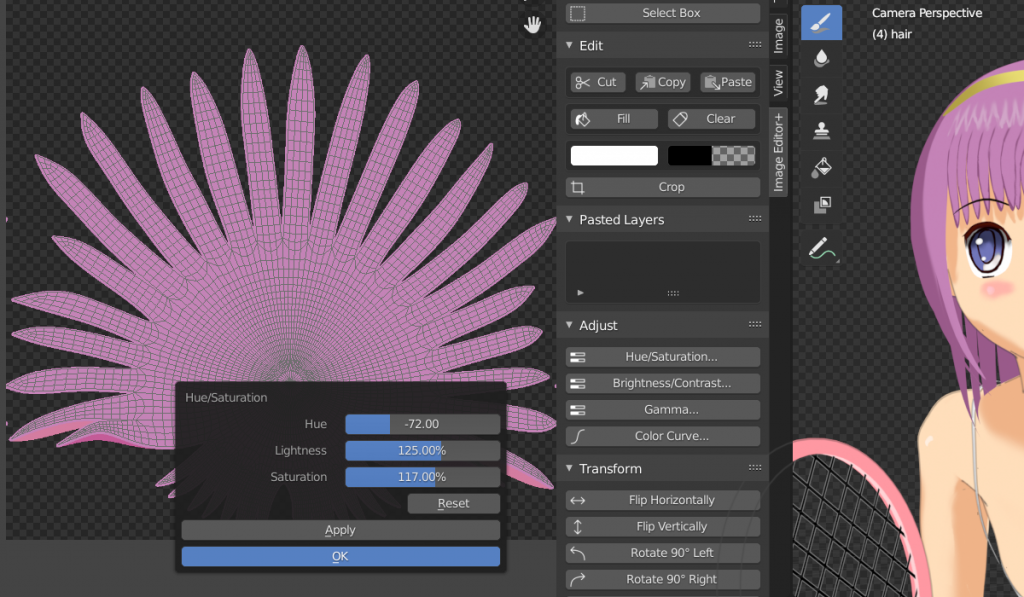Click the Copy button
The height and width of the screenshot is (597, 1024).
[x=663, y=82]
